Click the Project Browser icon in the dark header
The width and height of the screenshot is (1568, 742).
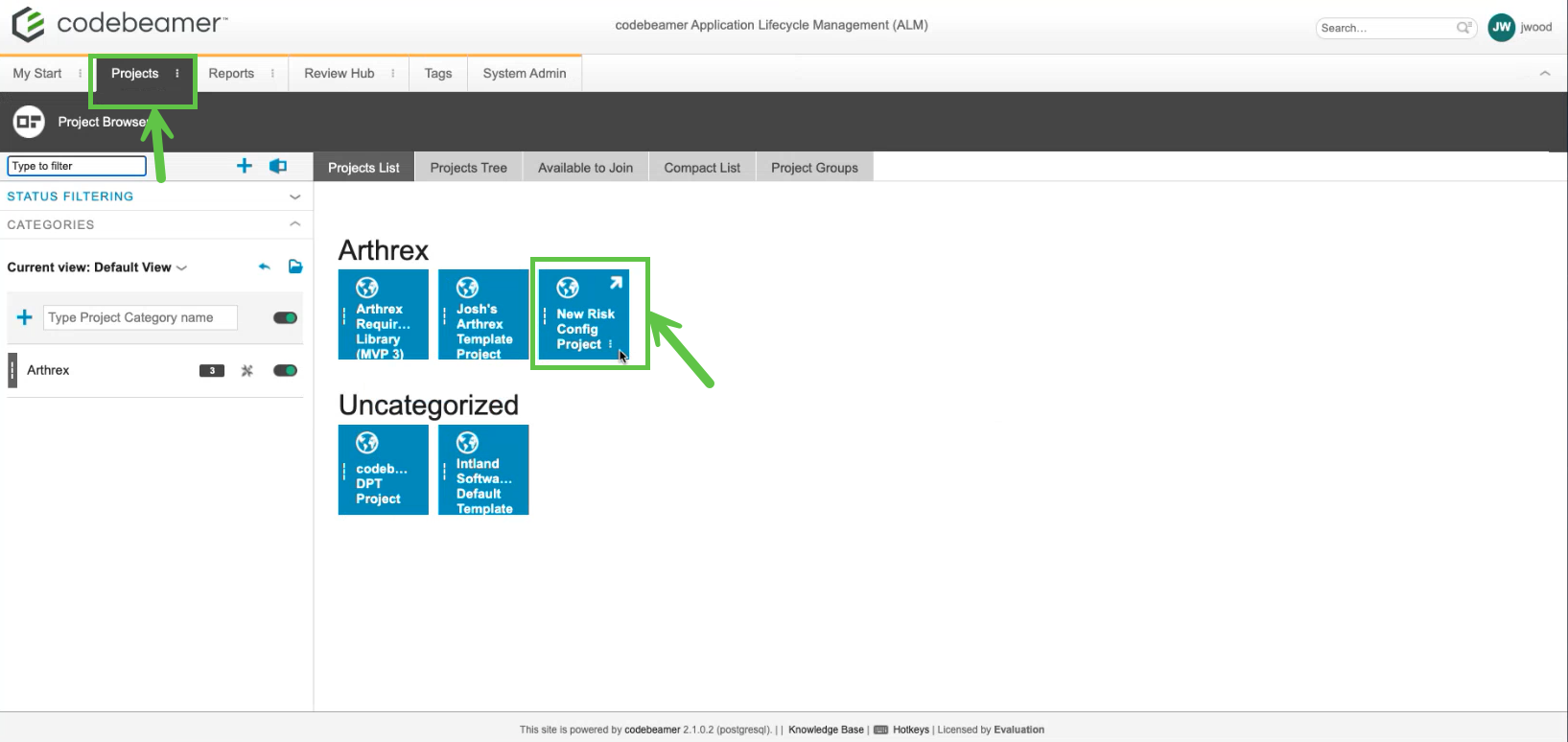tap(29, 122)
